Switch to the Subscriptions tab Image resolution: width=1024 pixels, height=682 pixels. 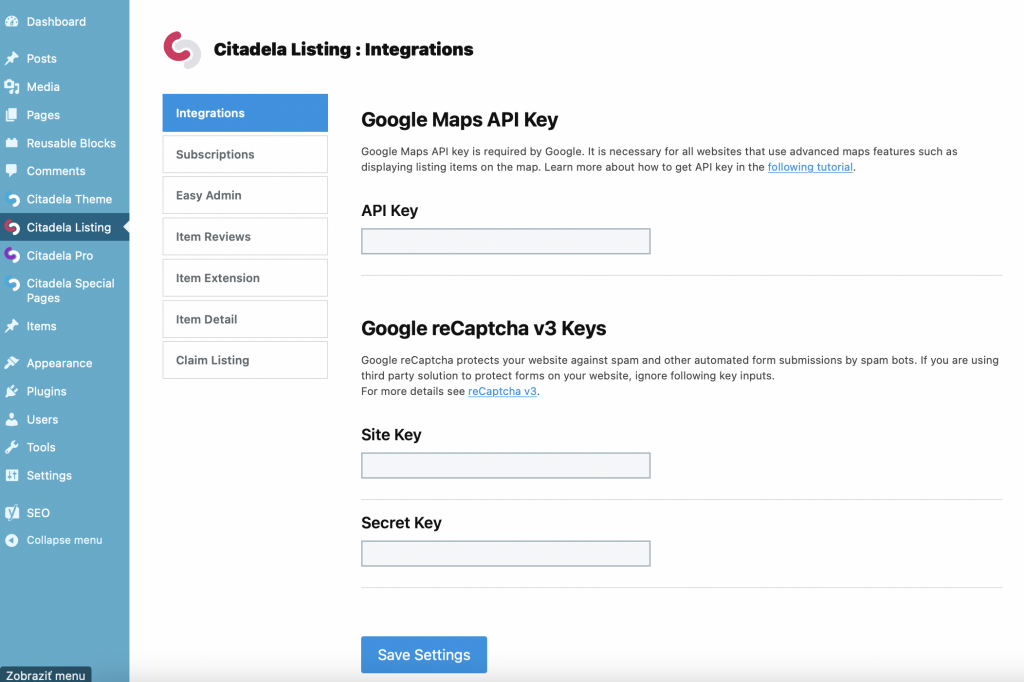pos(245,154)
